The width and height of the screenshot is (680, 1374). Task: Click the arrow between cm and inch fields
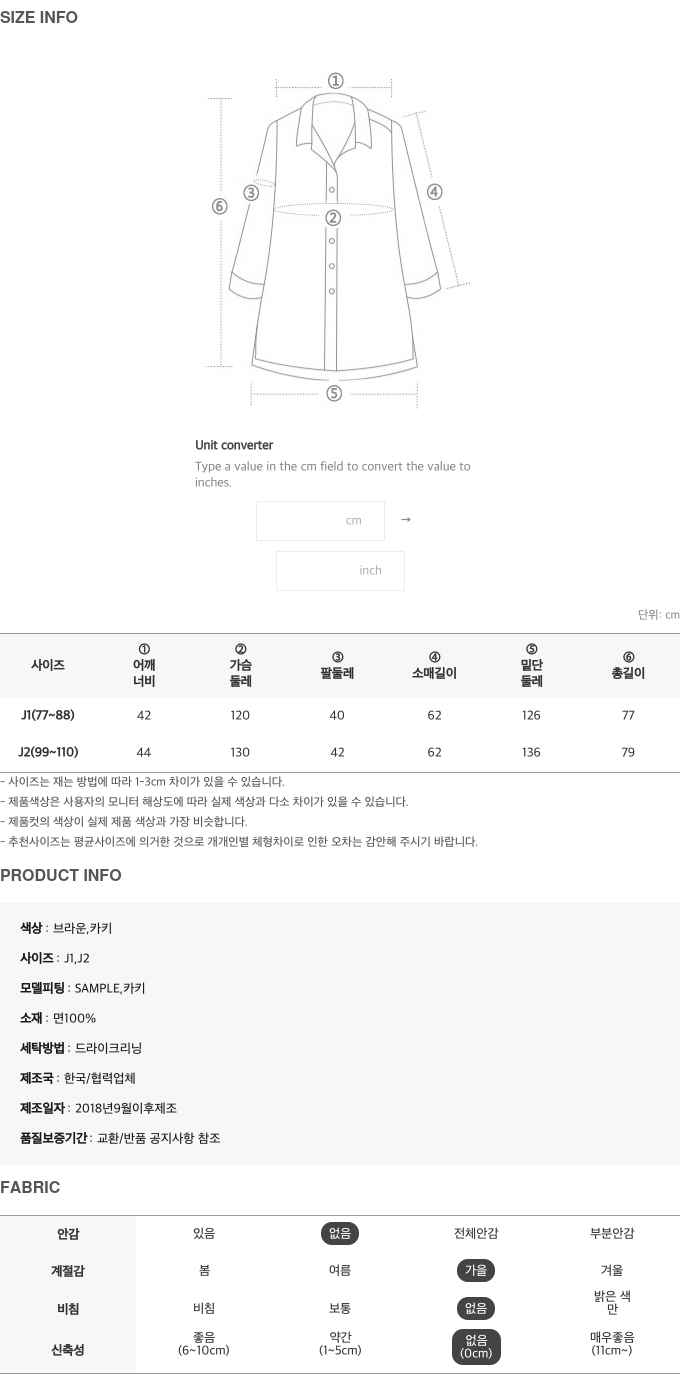(405, 520)
